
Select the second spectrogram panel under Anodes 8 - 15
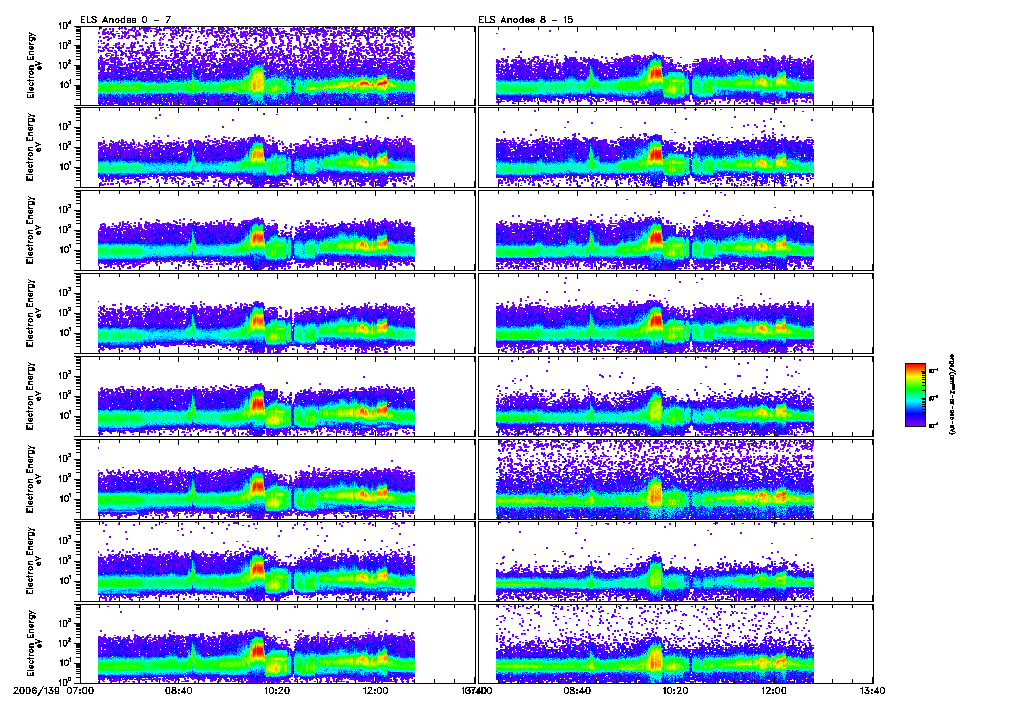675,148
